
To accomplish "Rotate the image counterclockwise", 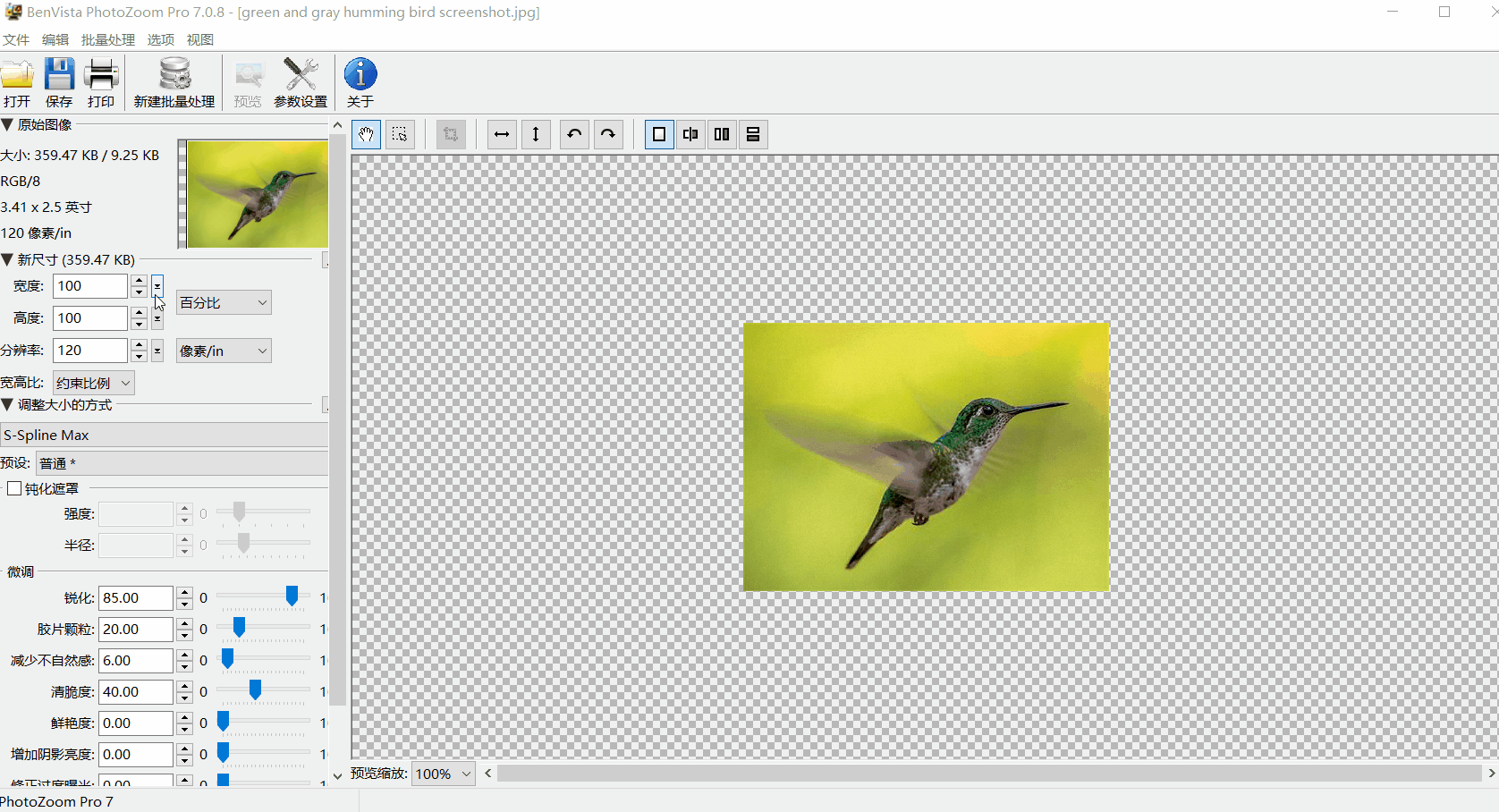I will (x=574, y=134).
